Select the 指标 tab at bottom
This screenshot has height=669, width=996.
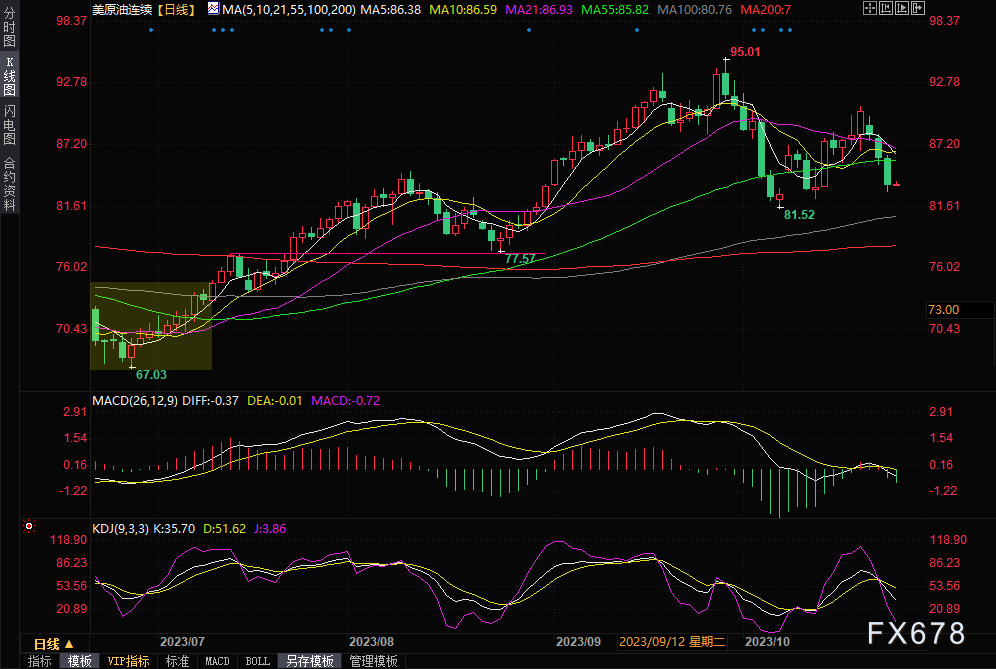39,661
